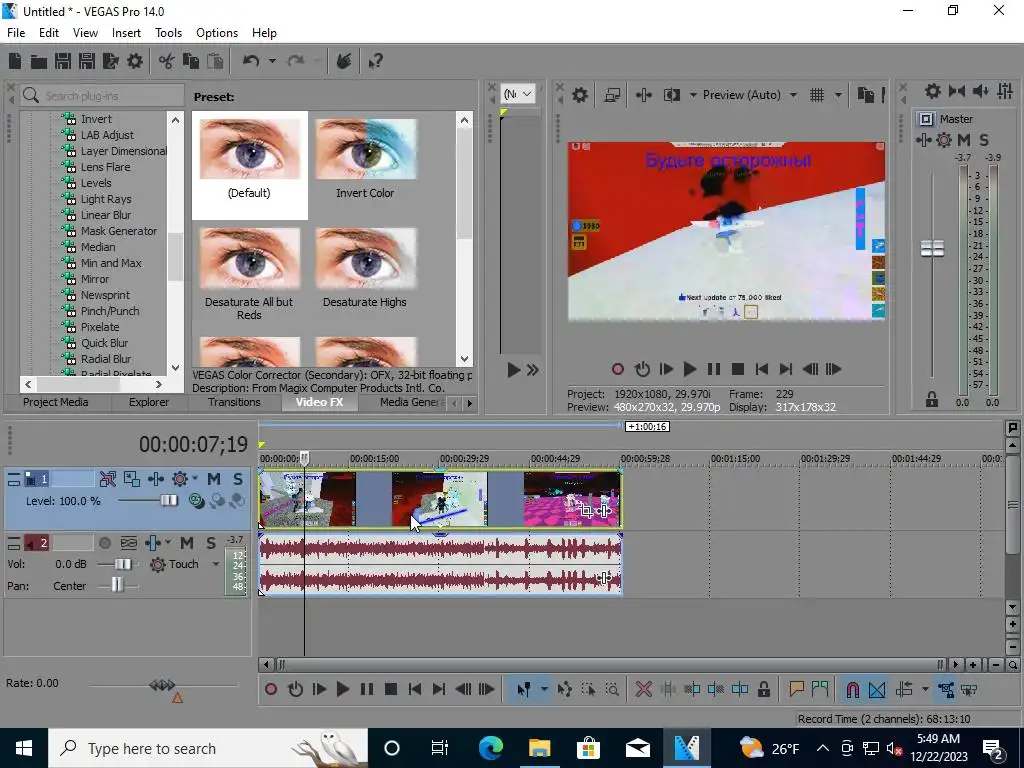Toggle automatic crossfades icon
1024x768 pixels.
point(876,689)
